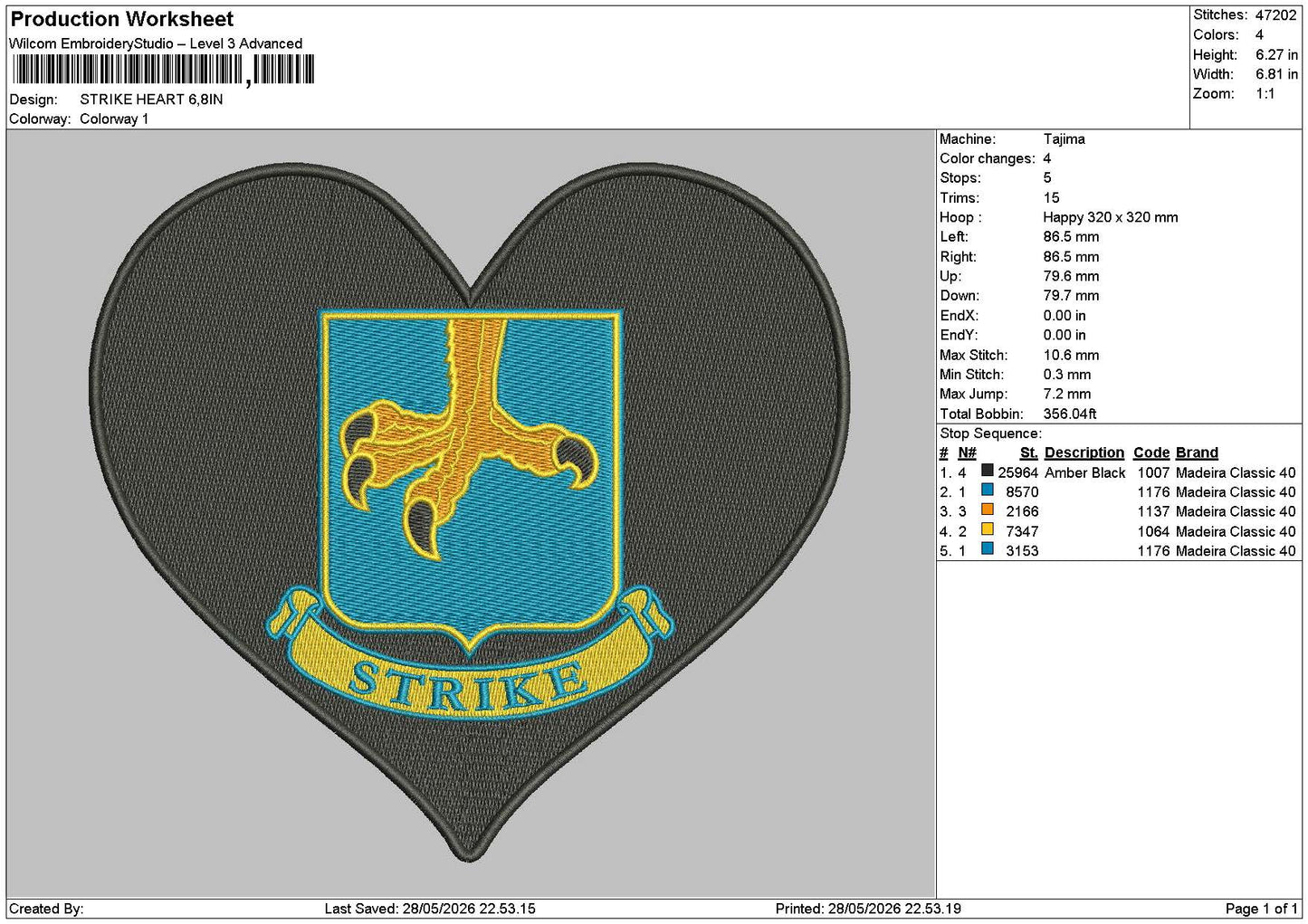Click the 'Colorway 1' value
This screenshot has height=924, width=1308.
point(114,119)
